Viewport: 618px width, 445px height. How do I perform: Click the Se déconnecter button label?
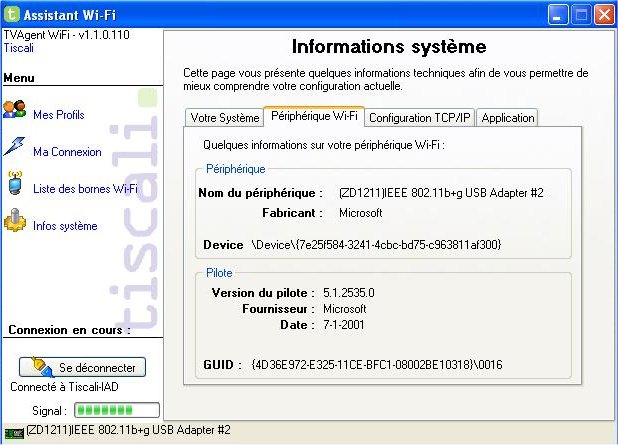(97, 368)
